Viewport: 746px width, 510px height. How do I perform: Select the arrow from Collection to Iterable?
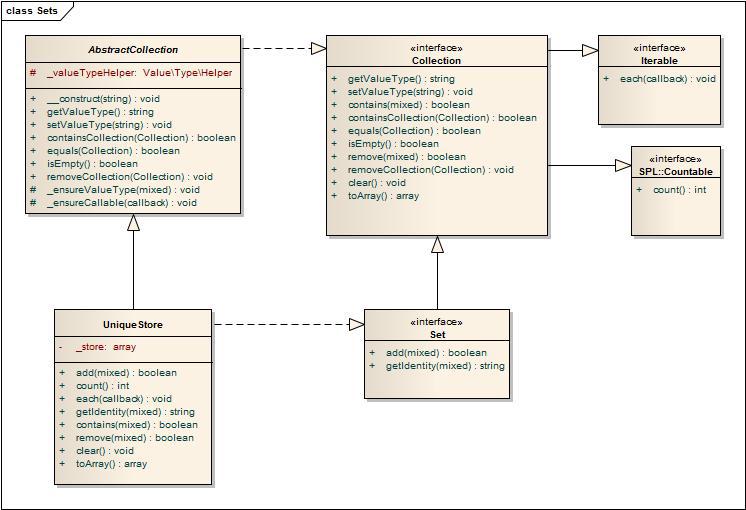pyautogui.click(x=573, y=50)
